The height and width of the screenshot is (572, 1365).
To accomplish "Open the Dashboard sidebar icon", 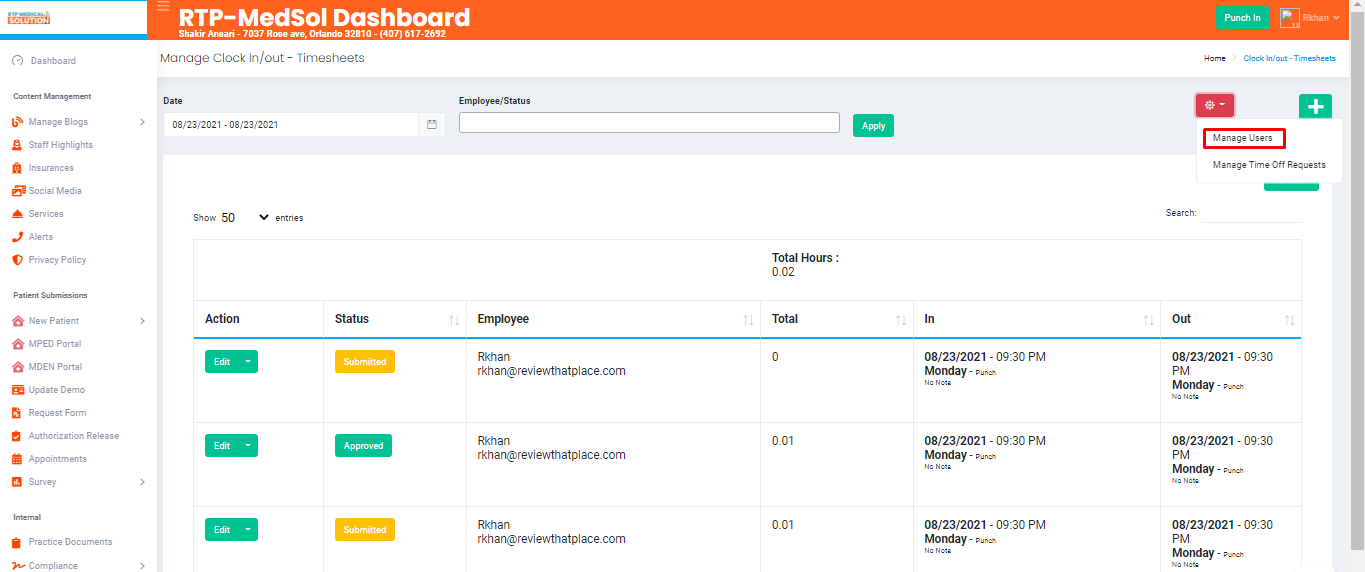I will point(18,61).
